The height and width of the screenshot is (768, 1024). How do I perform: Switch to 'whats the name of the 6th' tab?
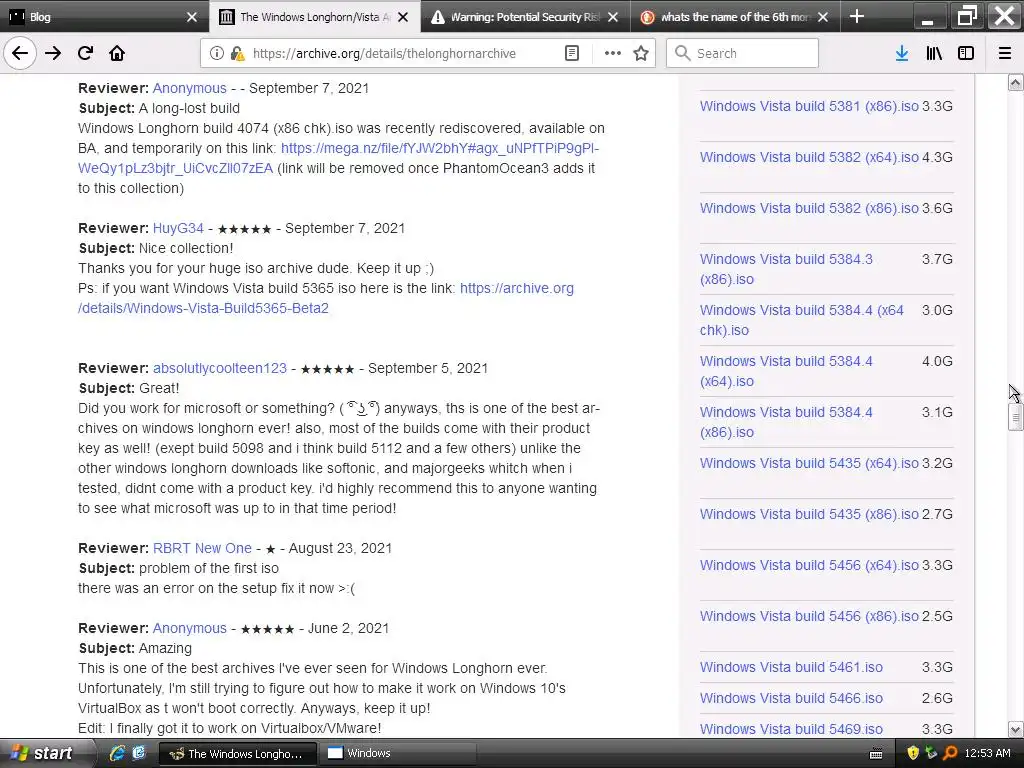pyautogui.click(x=736, y=17)
